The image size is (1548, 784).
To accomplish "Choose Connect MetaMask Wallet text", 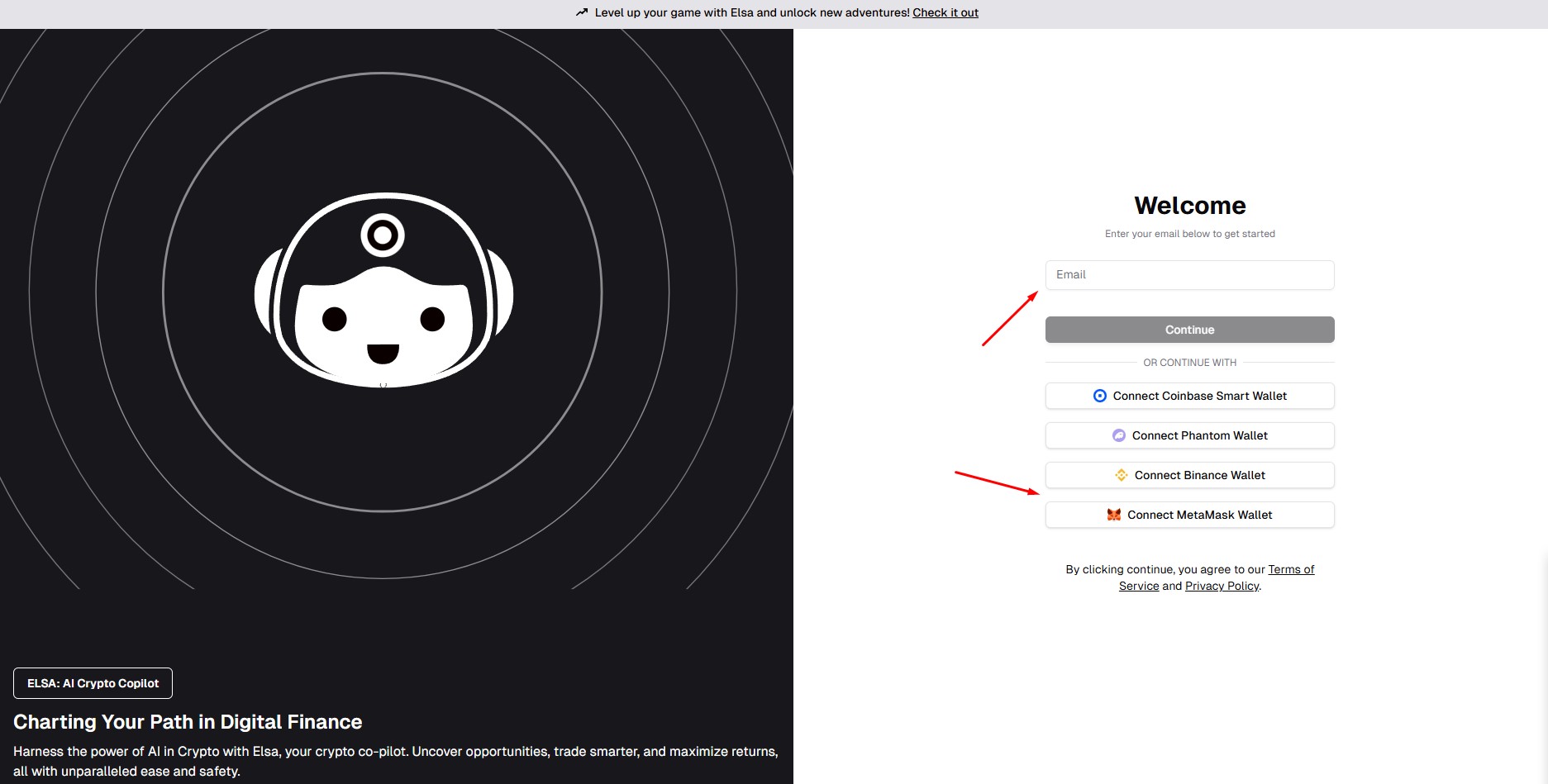I will (1199, 515).
